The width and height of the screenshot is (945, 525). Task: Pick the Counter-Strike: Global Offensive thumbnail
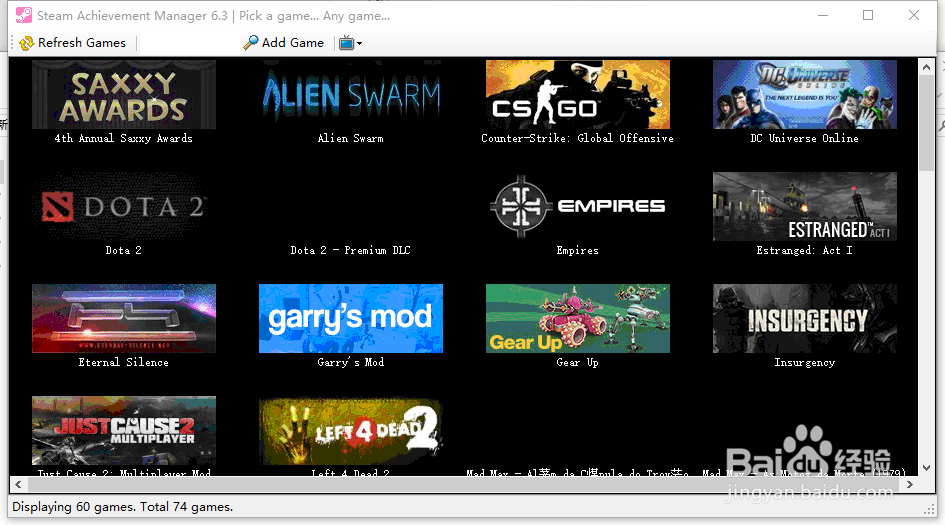(x=577, y=94)
